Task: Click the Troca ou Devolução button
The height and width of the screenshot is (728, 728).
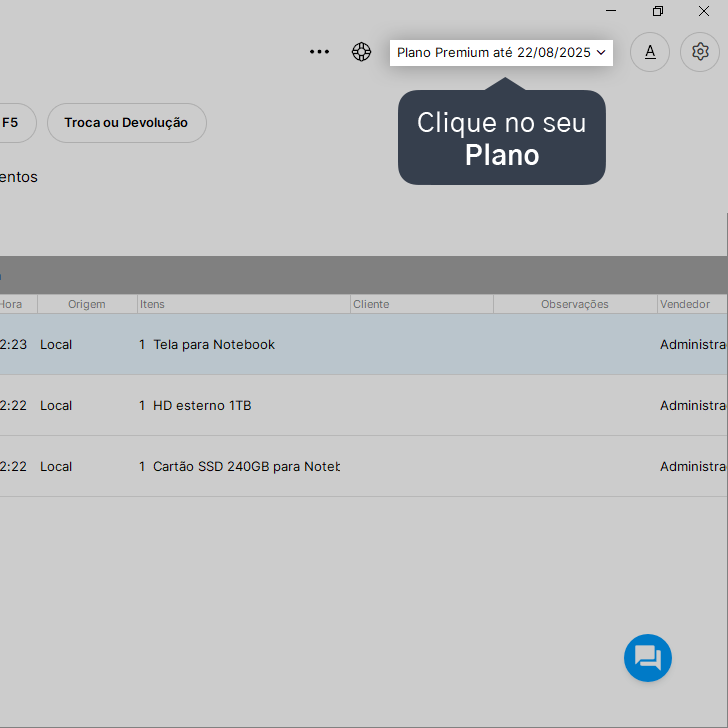Action: [127, 123]
